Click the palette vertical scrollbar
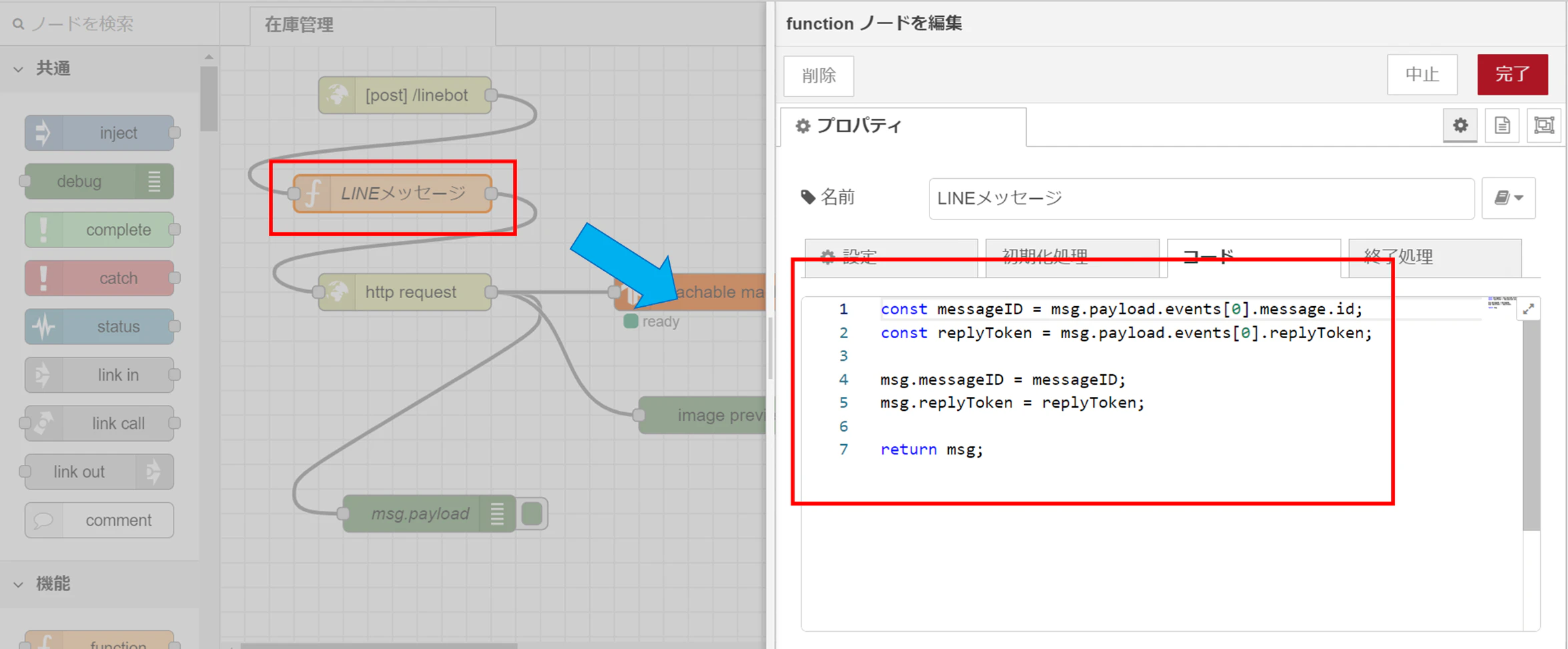The height and width of the screenshot is (649, 1568). (x=209, y=100)
